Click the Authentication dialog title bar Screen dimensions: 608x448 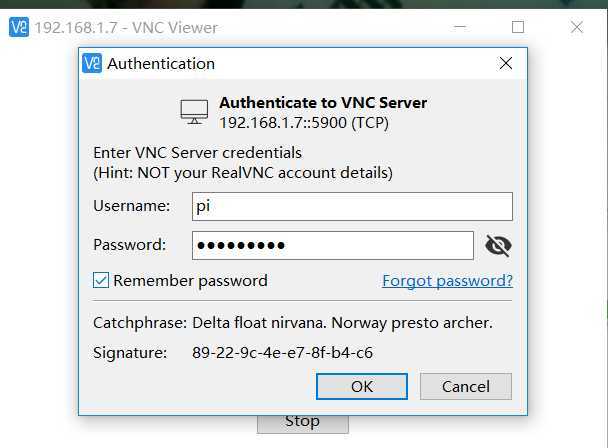[300, 64]
